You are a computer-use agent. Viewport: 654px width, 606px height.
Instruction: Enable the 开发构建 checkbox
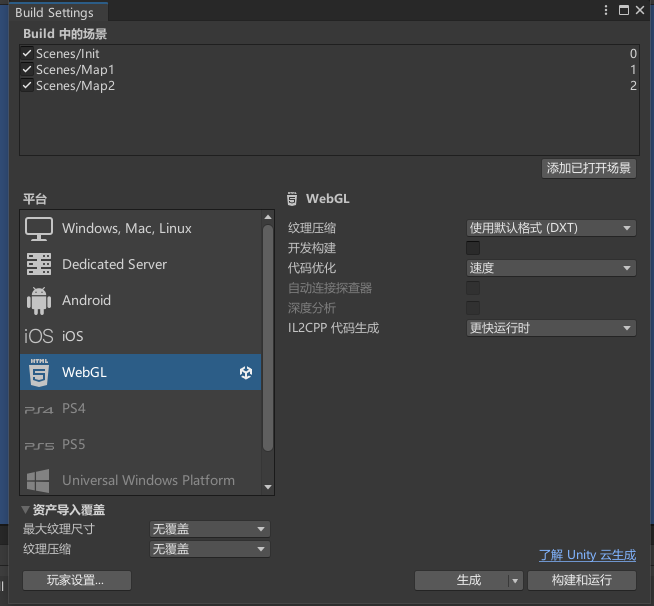(x=473, y=248)
